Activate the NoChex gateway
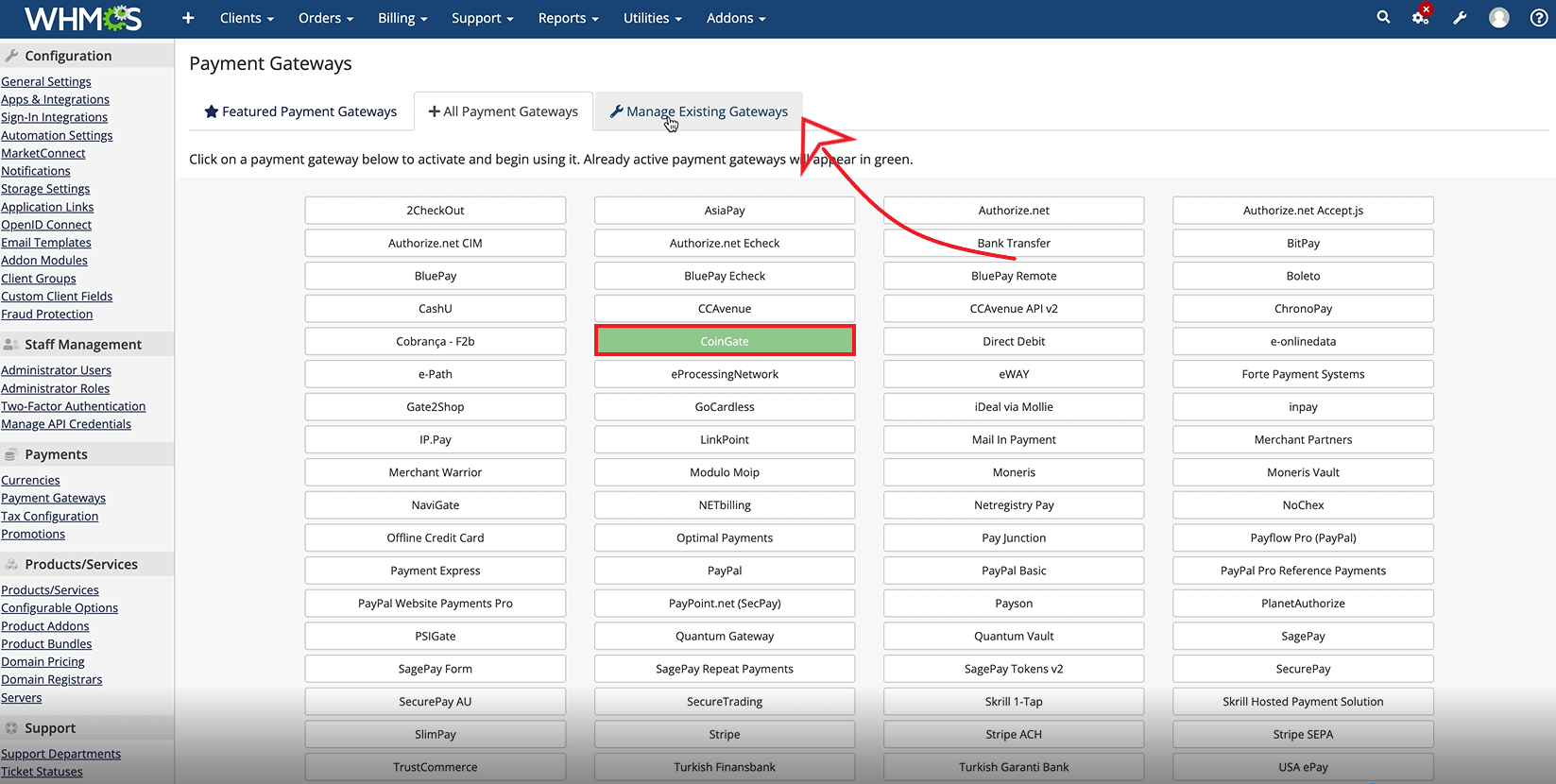Image resolution: width=1556 pixels, height=784 pixels. (1303, 504)
